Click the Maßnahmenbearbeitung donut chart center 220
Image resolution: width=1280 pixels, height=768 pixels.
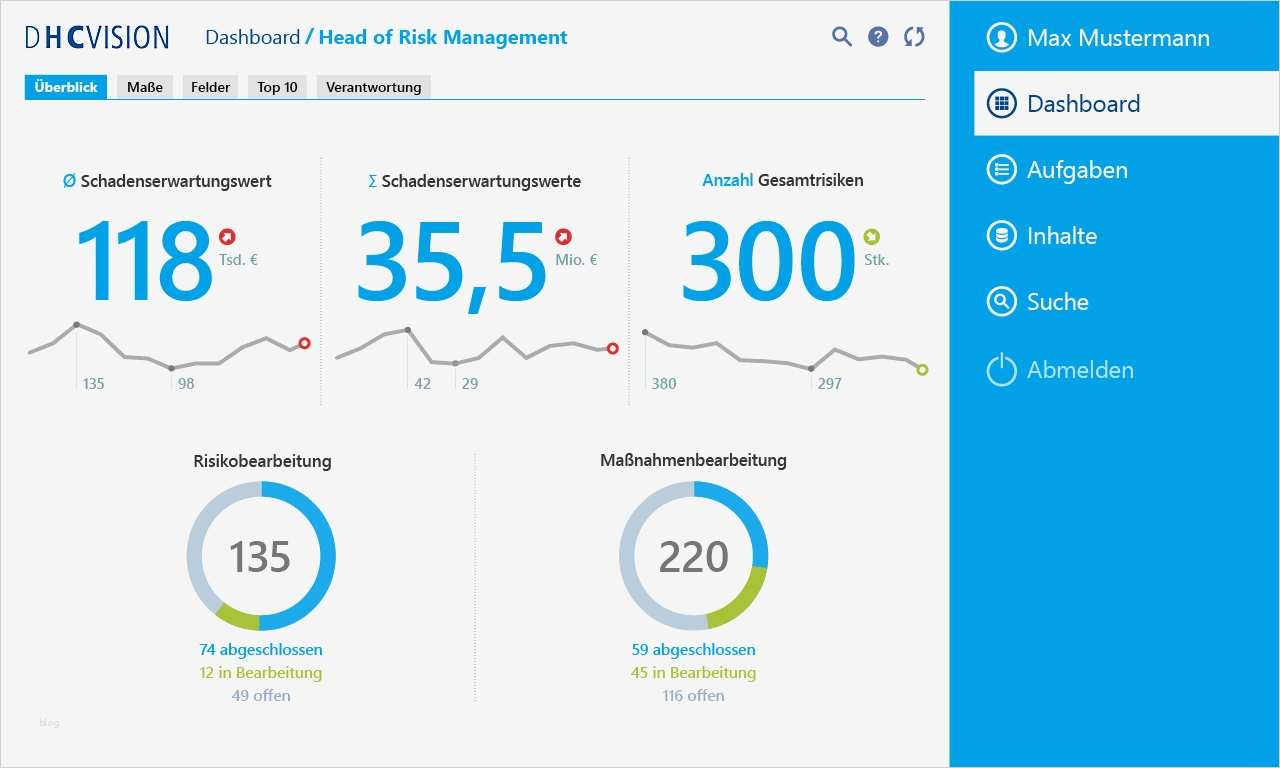click(694, 557)
